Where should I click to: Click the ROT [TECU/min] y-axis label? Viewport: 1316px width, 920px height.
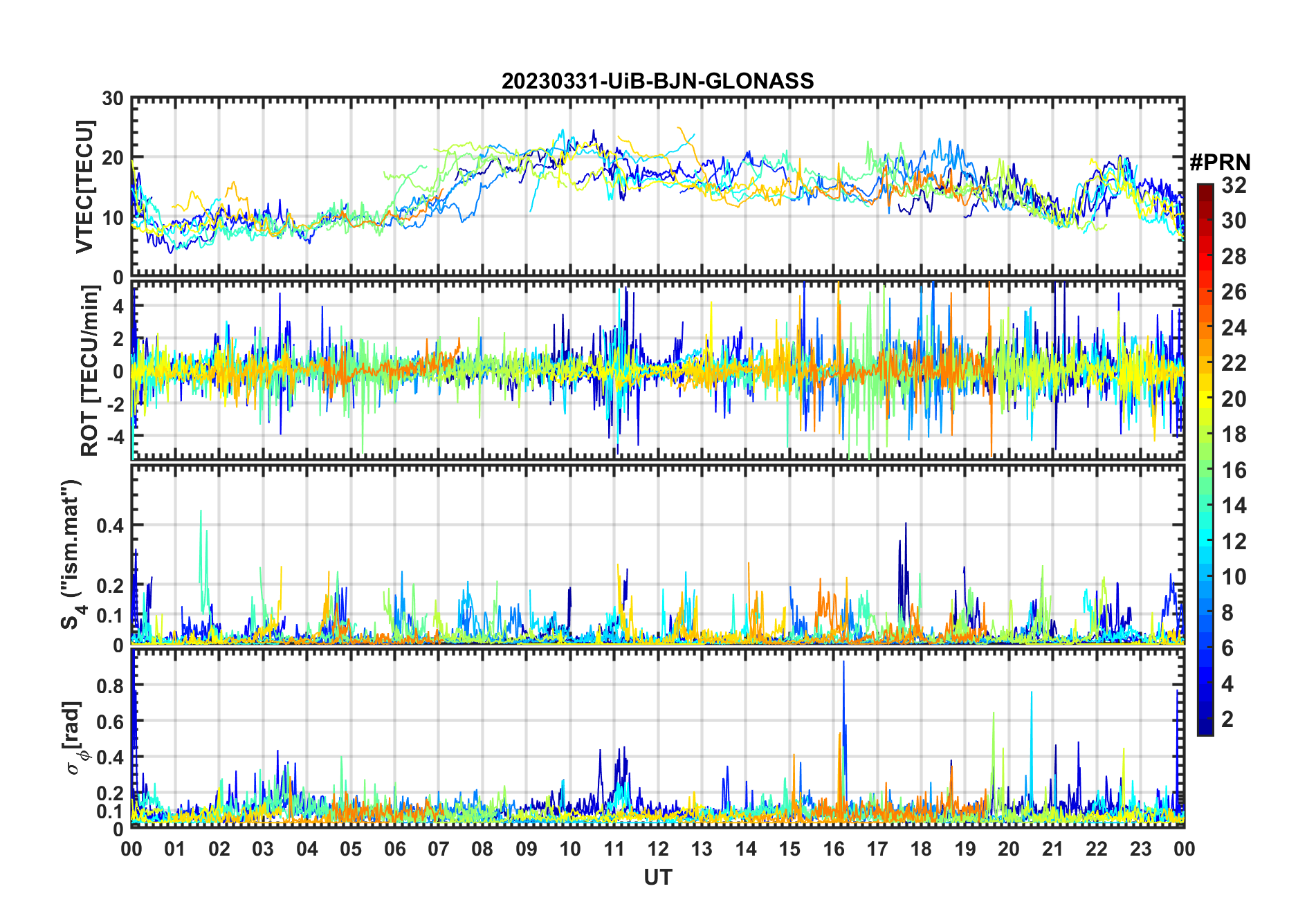pyautogui.click(x=90, y=371)
